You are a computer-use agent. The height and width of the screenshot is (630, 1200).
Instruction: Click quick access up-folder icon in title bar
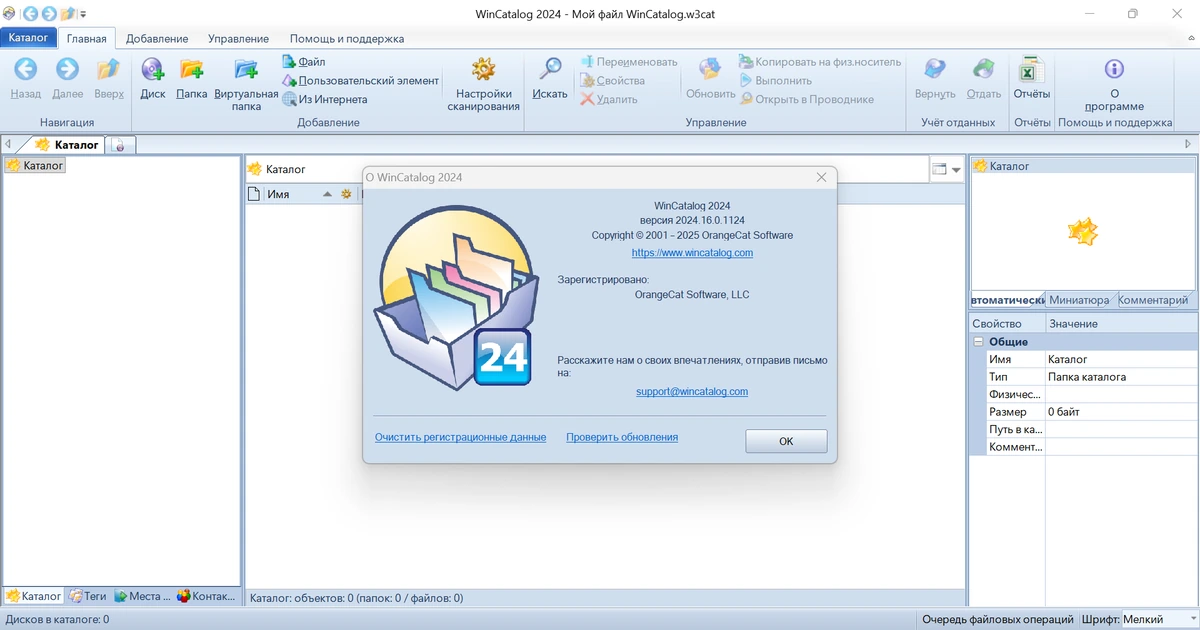click(x=67, y=14)
